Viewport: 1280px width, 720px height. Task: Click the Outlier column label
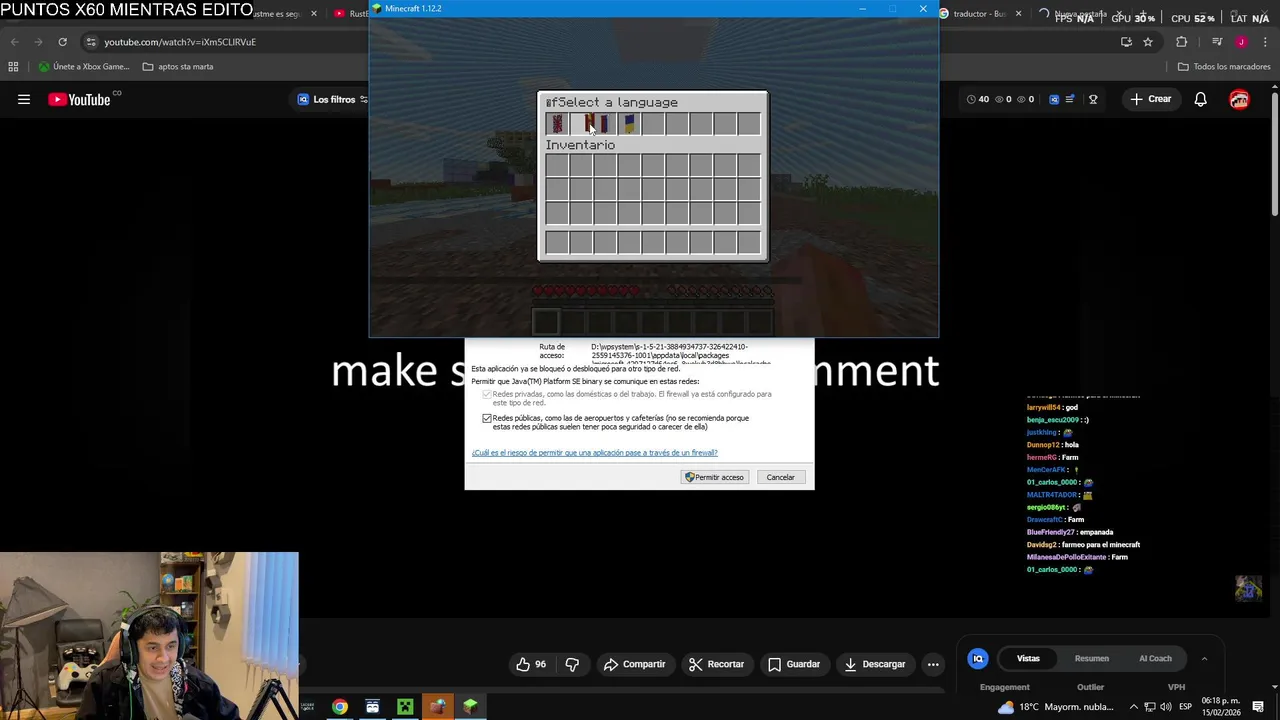click(x=1090, y=687)
